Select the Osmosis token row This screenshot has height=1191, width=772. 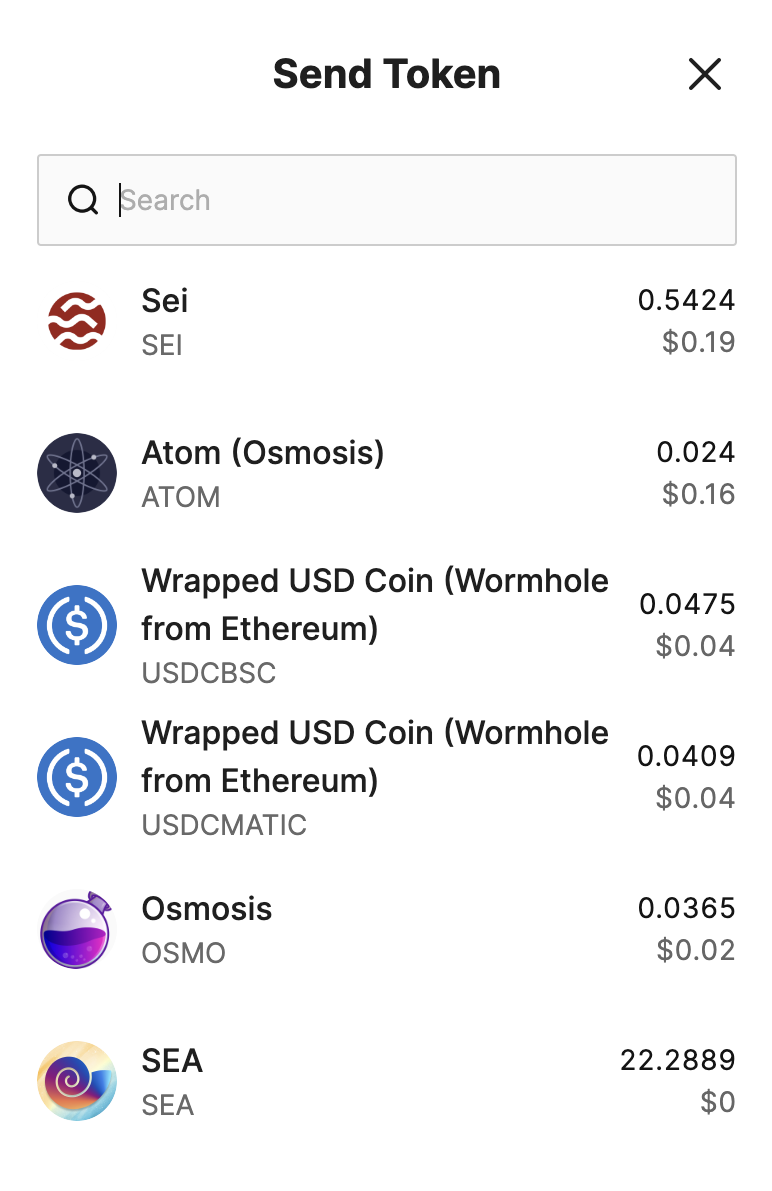tap(387, 928)
